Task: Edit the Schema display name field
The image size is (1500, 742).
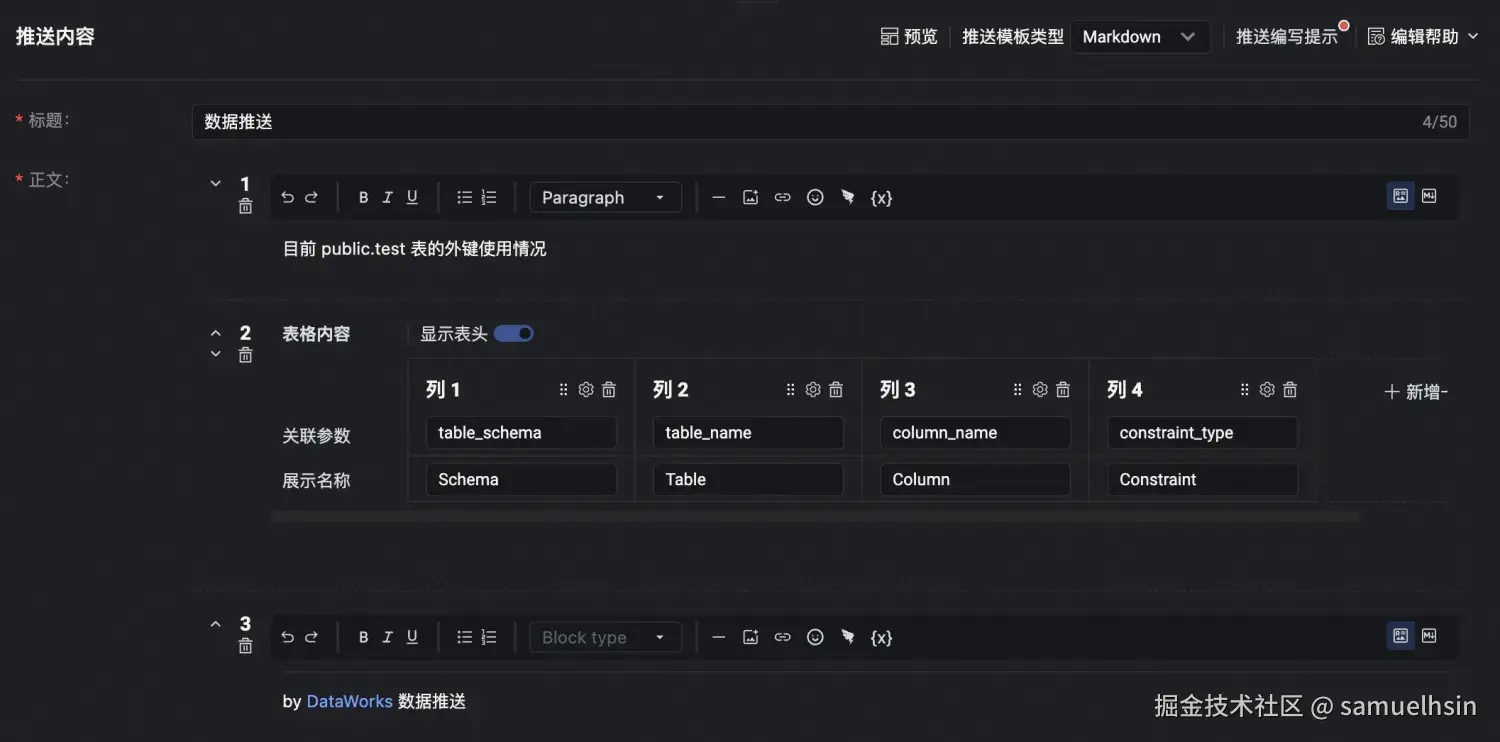Action: [x=521, y=480]
